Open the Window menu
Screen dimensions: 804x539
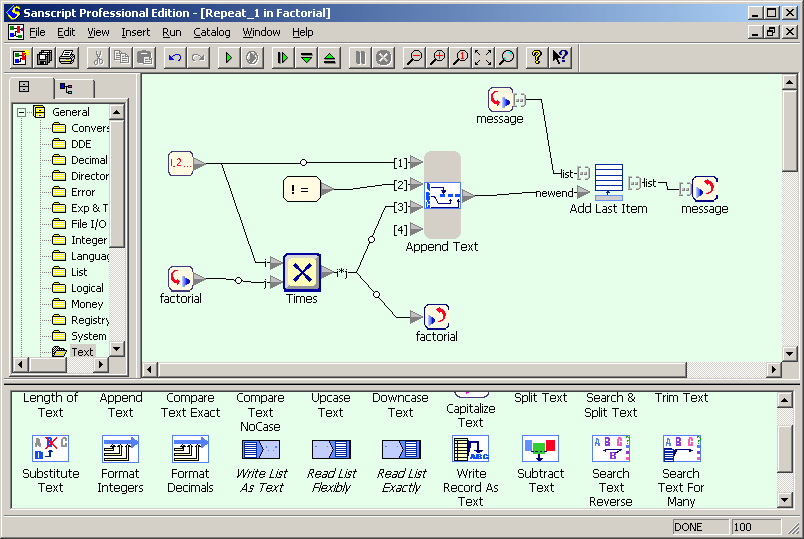(262, 32)
